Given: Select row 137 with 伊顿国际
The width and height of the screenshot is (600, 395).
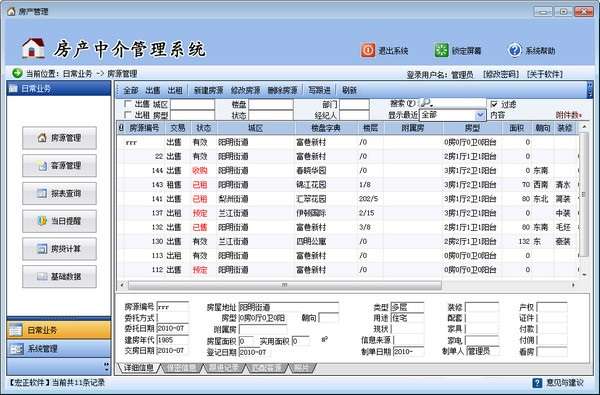Looking at the screenshot, I should coord(348,213).
